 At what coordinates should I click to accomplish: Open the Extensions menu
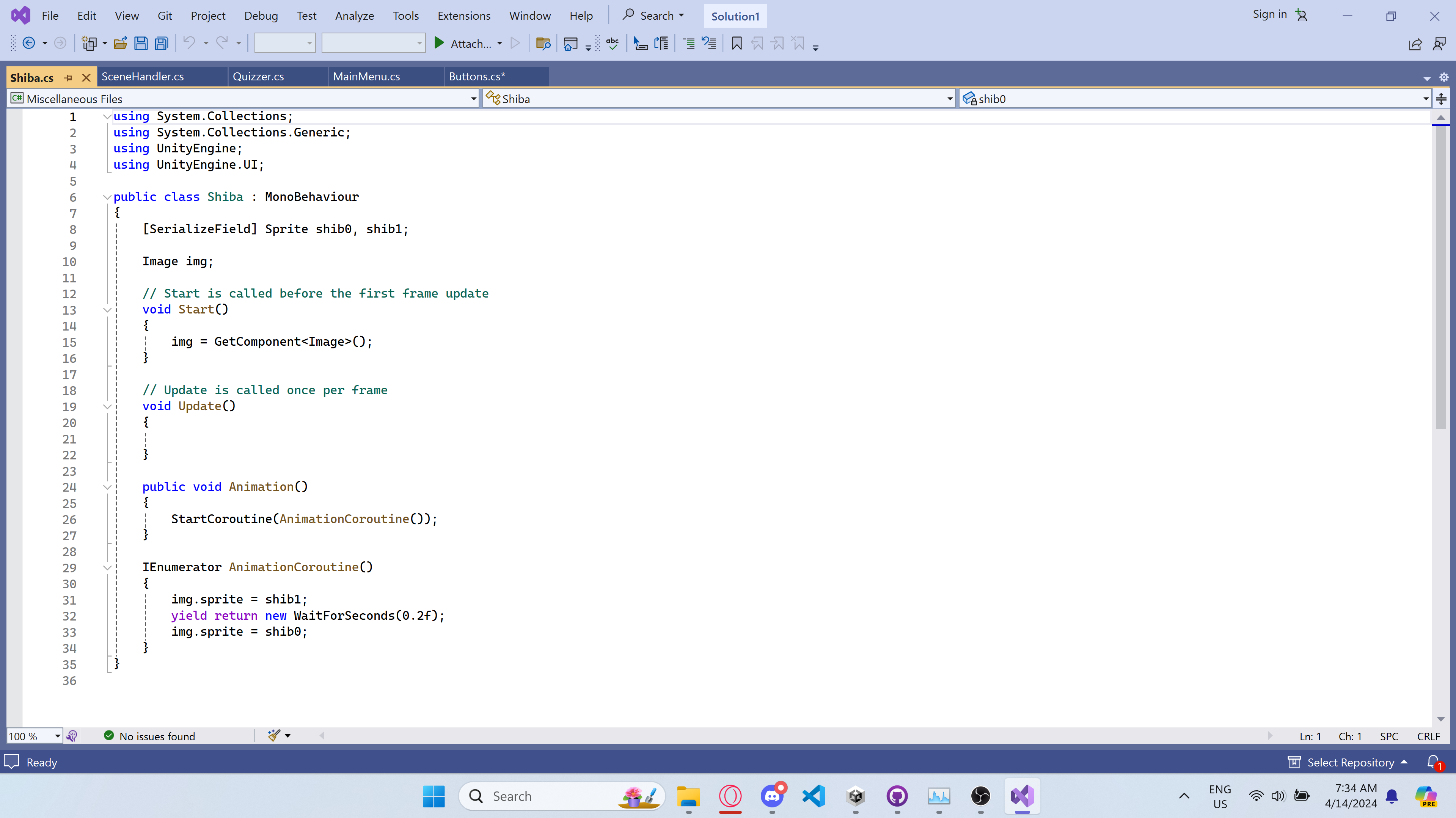coord(463,16)
